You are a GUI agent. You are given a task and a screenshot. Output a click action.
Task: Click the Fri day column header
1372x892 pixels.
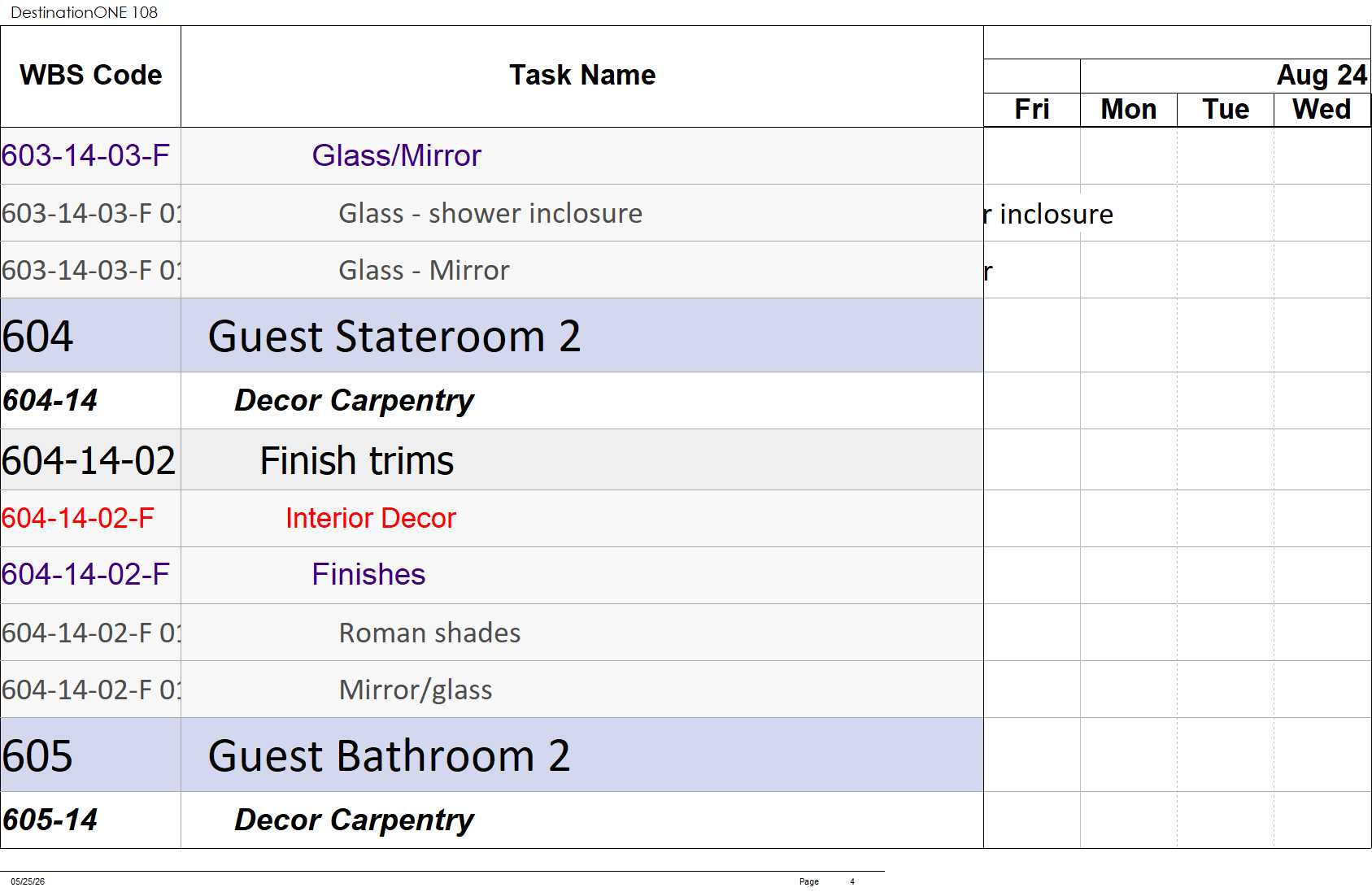(x=1032, y=110)
